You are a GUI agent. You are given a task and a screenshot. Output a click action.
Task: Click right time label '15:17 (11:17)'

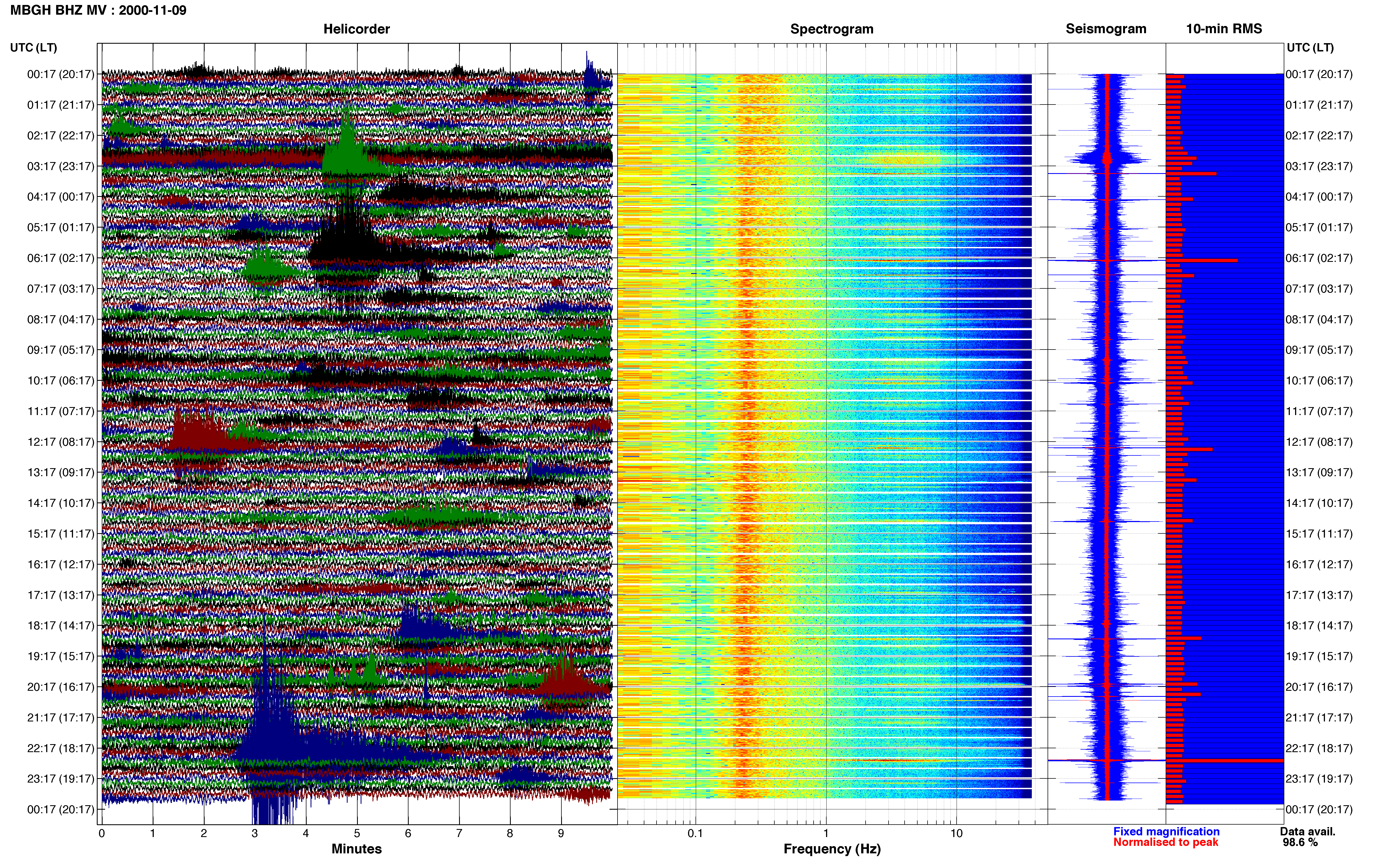(1319, 534)
